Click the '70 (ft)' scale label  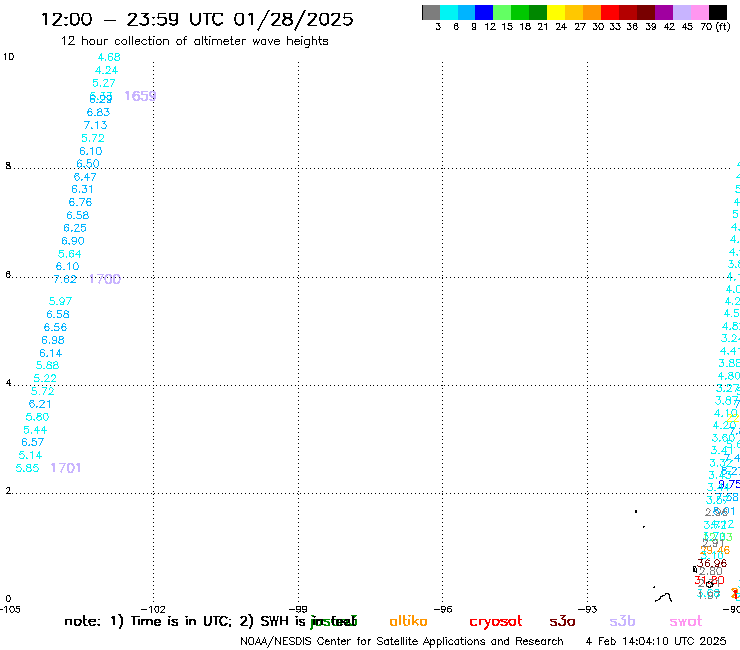click(715, 27)
